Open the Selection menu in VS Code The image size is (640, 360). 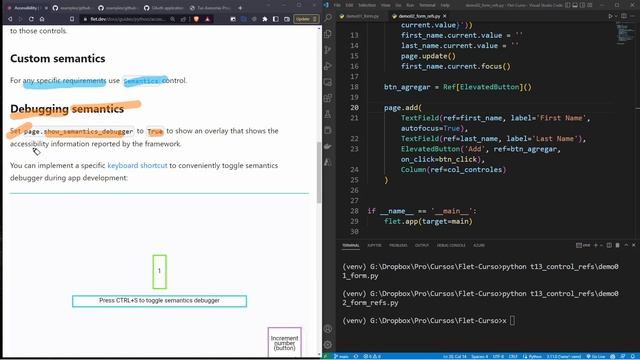point(367,5)
